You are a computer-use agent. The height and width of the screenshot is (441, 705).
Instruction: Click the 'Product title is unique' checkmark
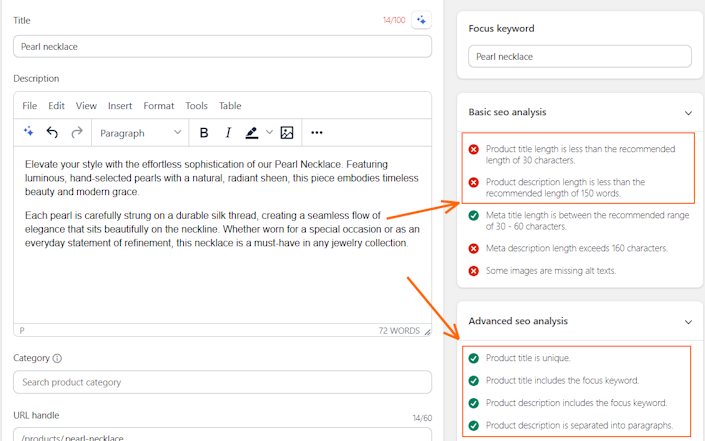click(x=473, y=358)
